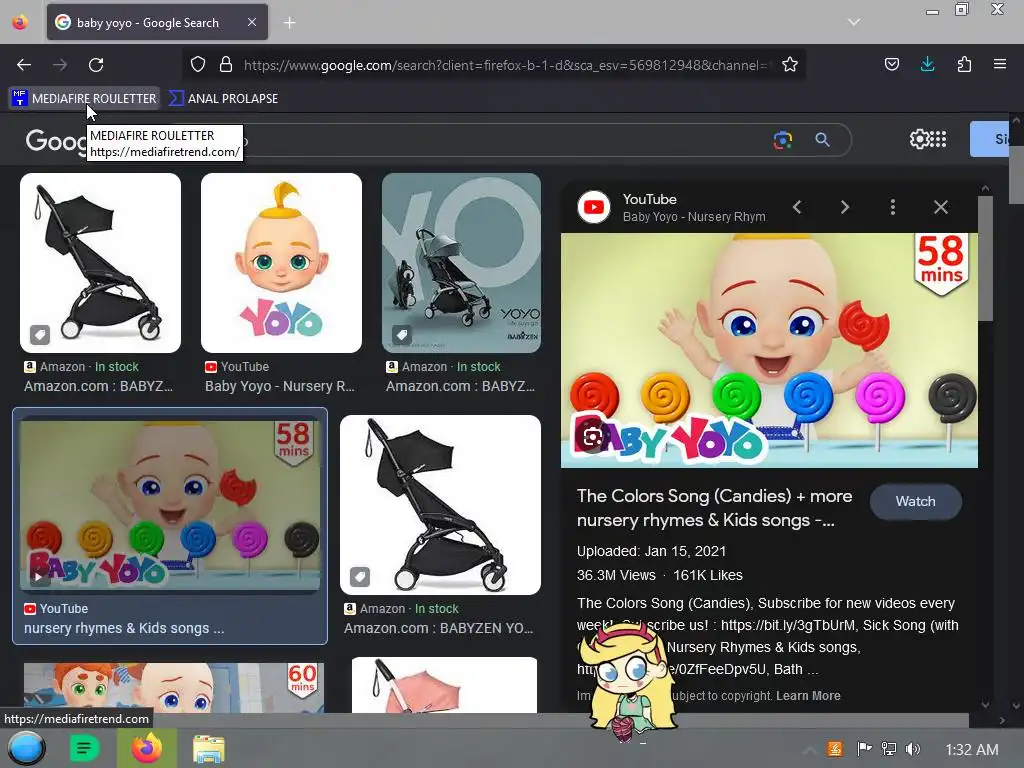Click the Amazon.com : BABYZEN YO... caption
Image resolution: width=1024 pixels, height=768 pixels.
point(439,628)
